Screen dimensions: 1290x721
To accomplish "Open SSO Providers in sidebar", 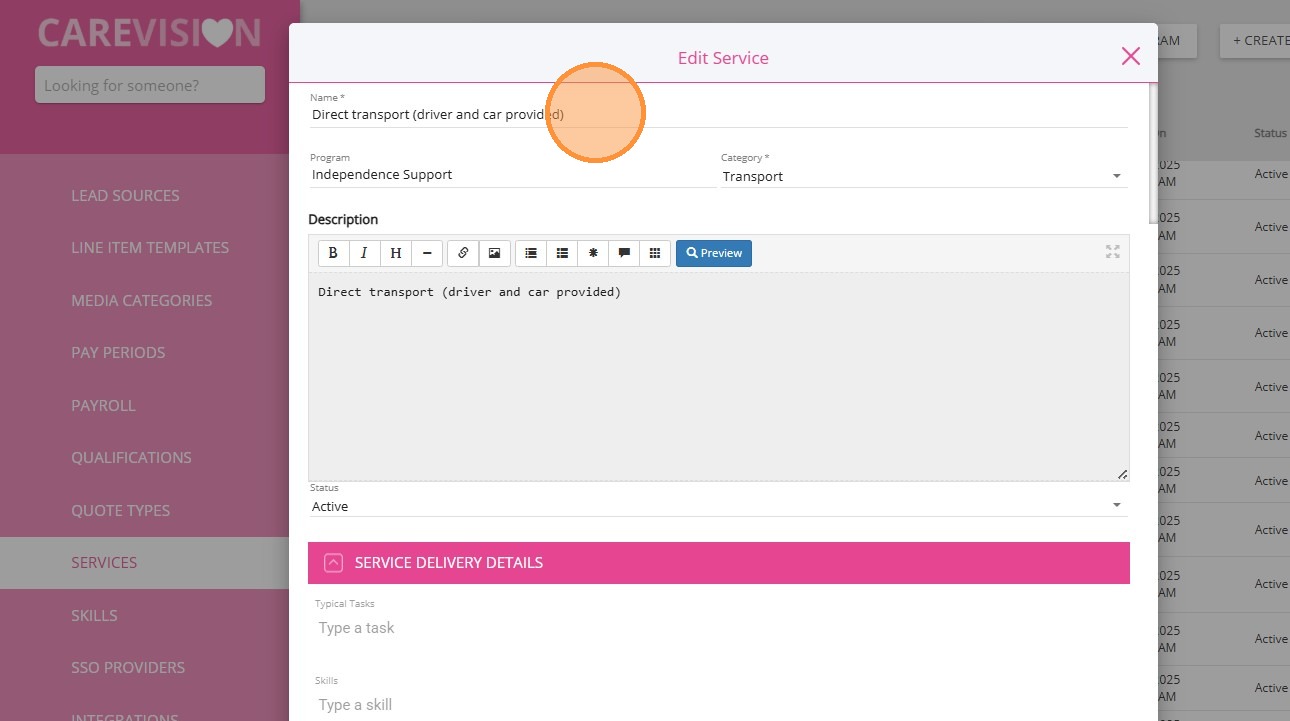I will tap(128, 667).
